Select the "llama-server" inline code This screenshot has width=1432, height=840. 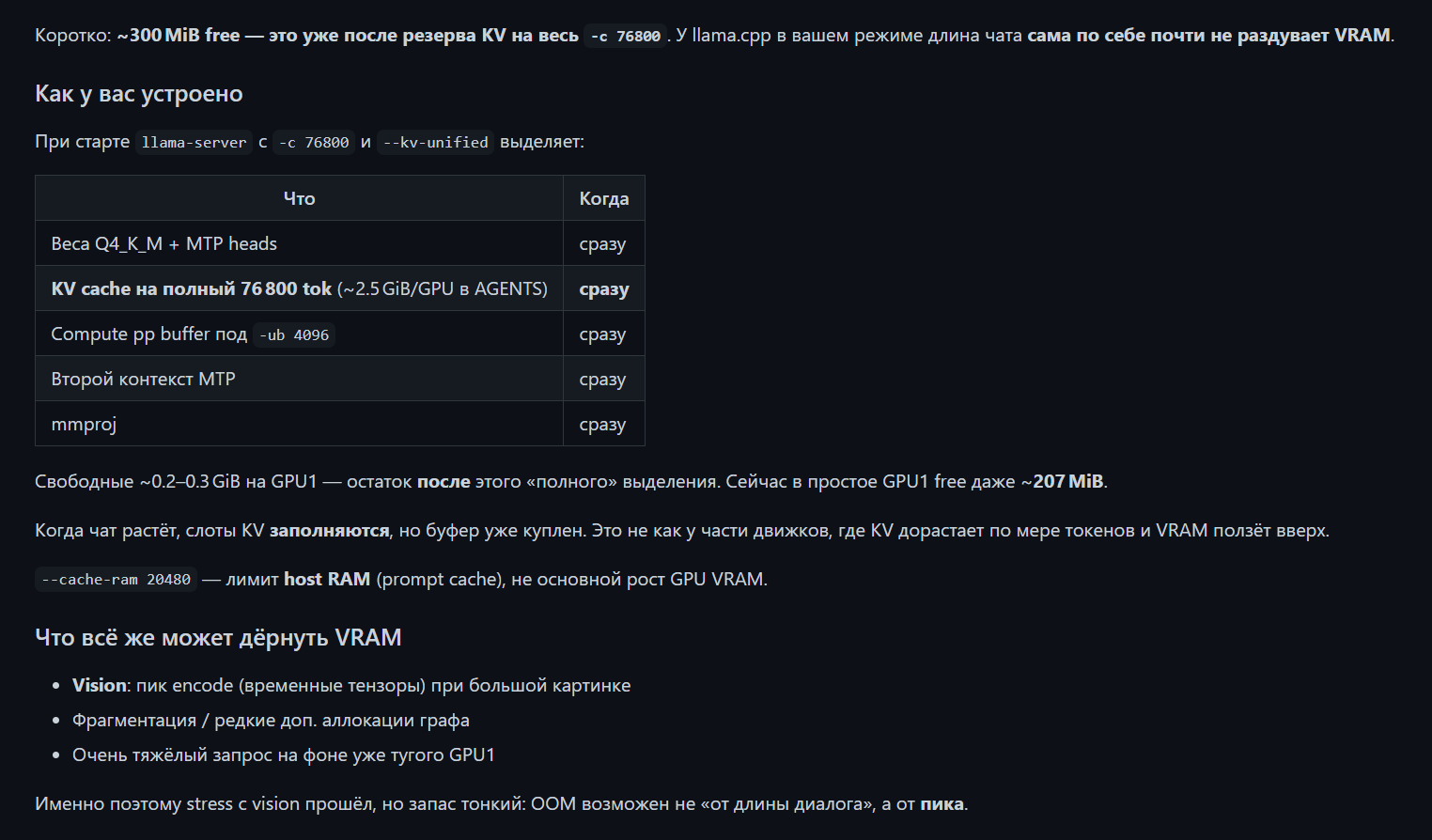point(194,143)
